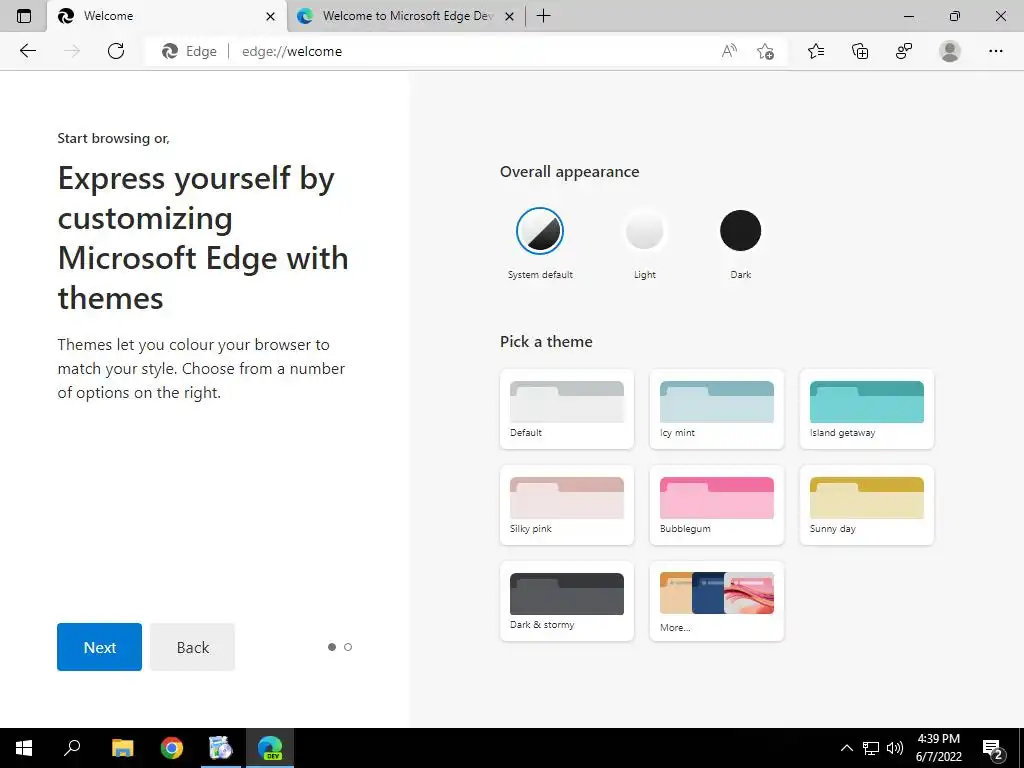Screen dimensions: 1024x768
Task: Switch to the Welcome tab
Action: 167,16
